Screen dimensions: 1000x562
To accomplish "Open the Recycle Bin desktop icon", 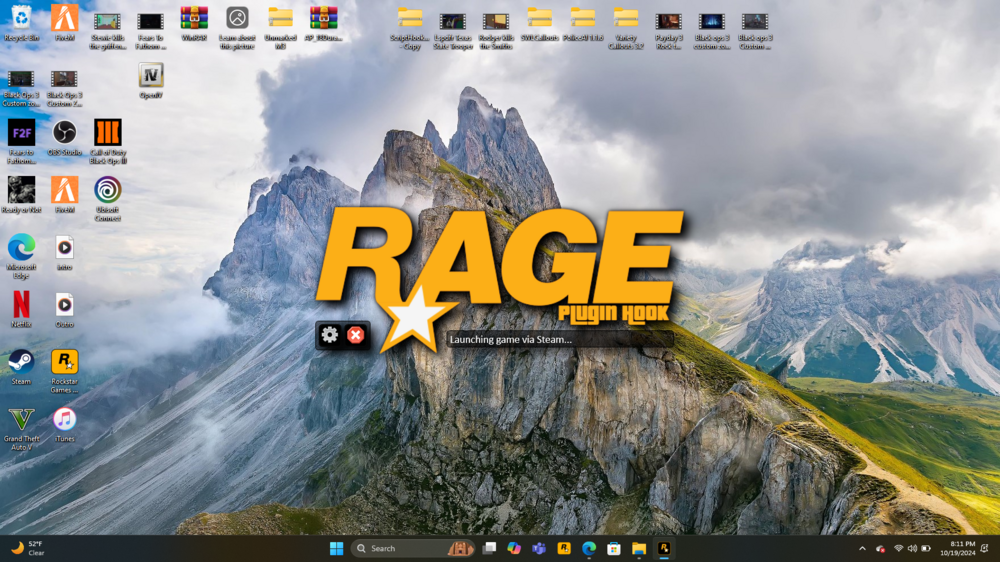I will [x=21, y=24].
